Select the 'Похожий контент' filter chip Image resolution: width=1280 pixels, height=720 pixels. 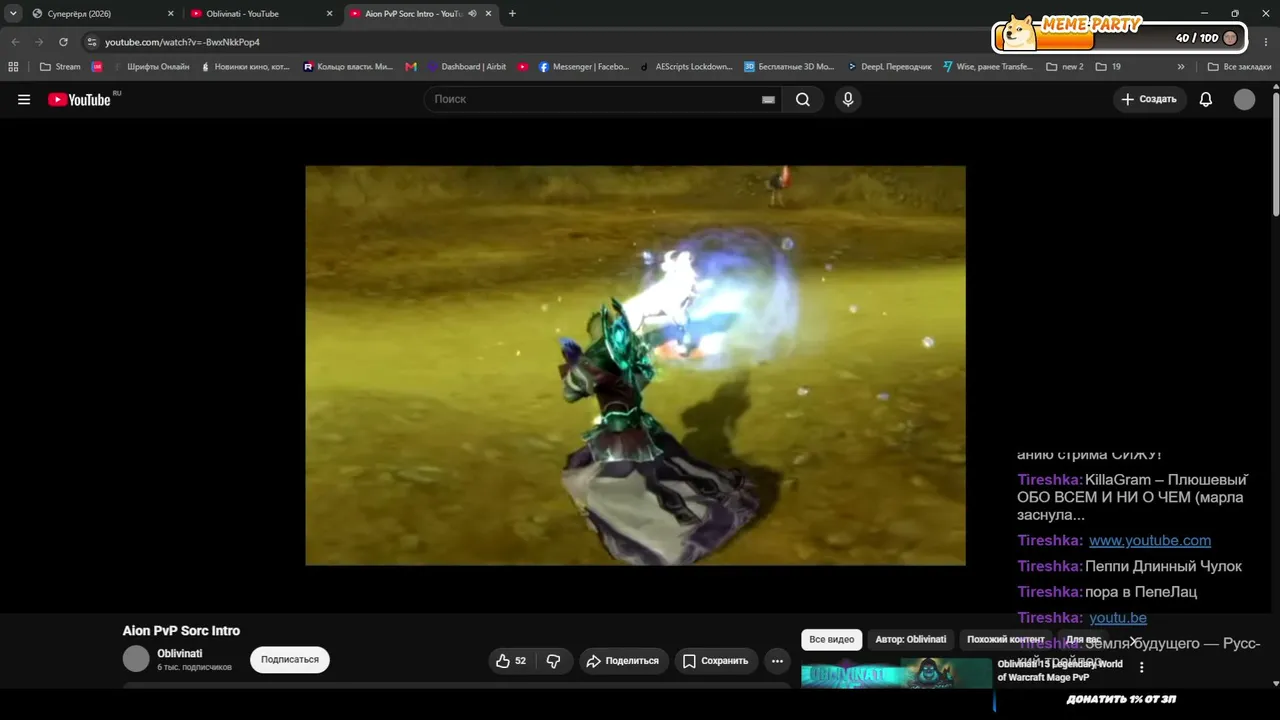(x=1005, y=640)
